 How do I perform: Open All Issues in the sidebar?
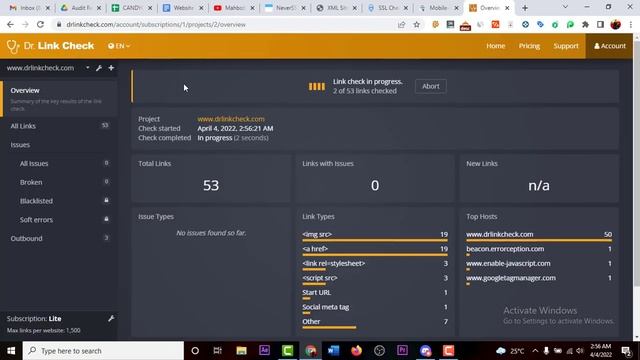point(59,163)
